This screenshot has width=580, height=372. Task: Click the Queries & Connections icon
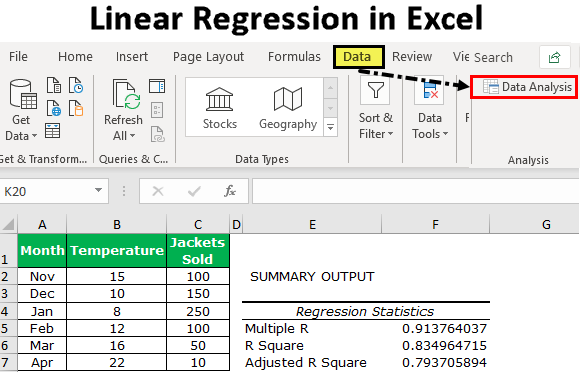[x=157, y=86]
